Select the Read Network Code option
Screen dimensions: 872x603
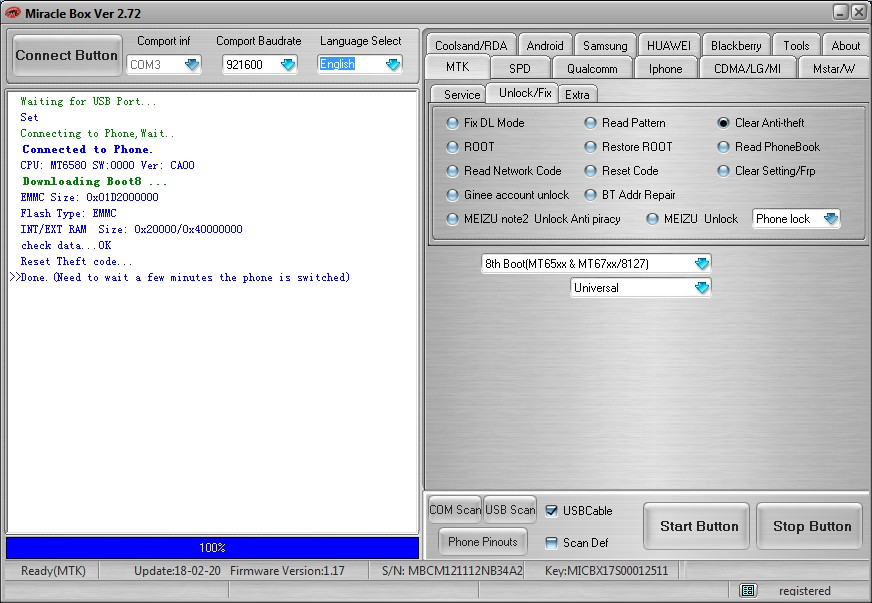(452, 171)
